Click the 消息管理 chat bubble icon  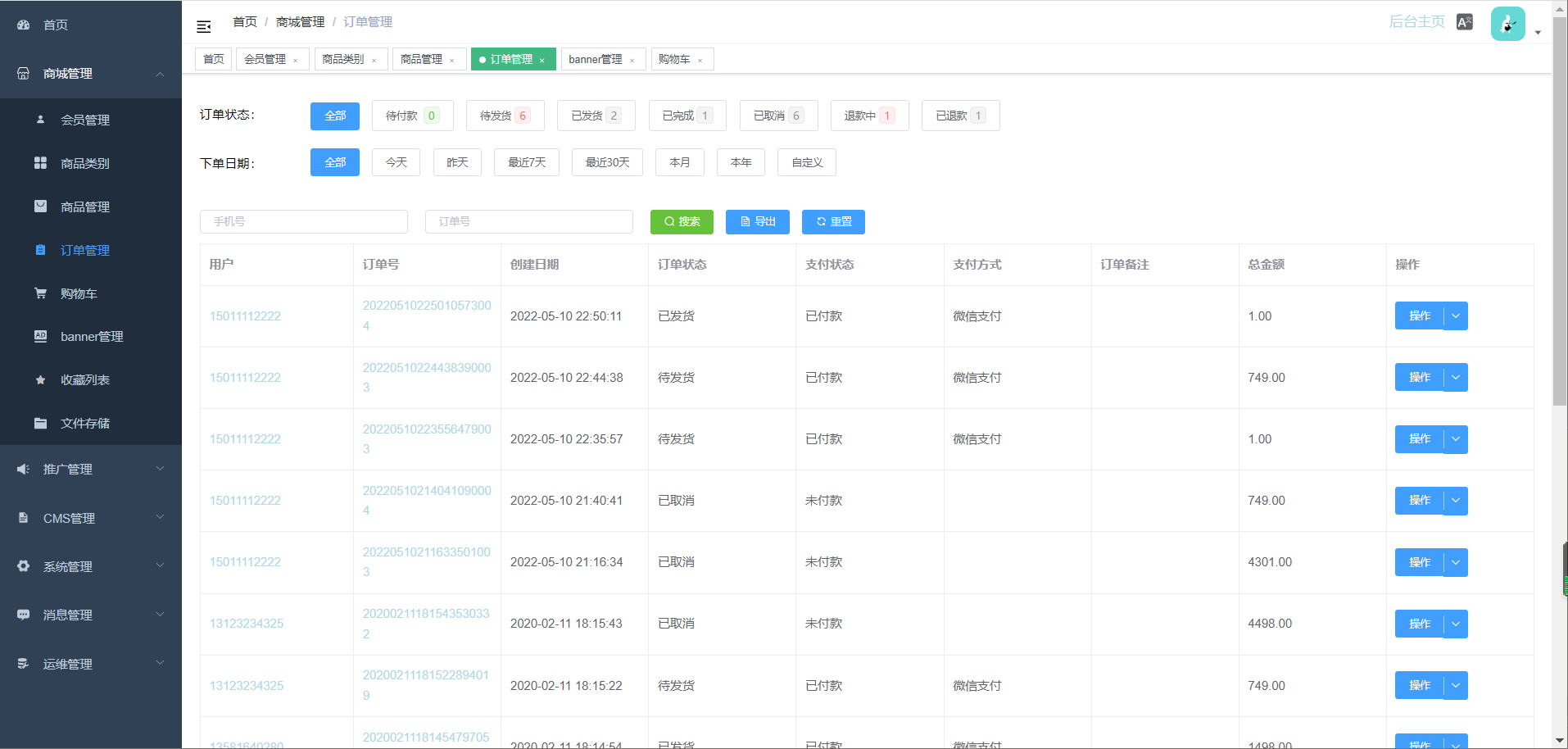point(23,614)
